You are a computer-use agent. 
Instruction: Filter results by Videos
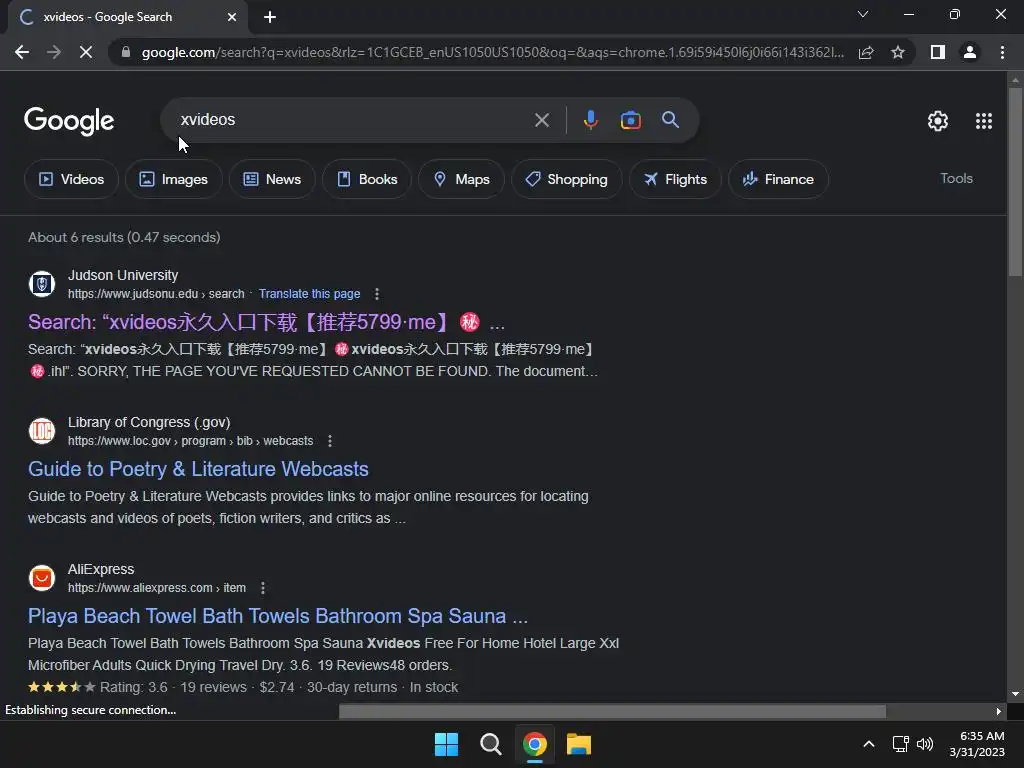point(71,179)
